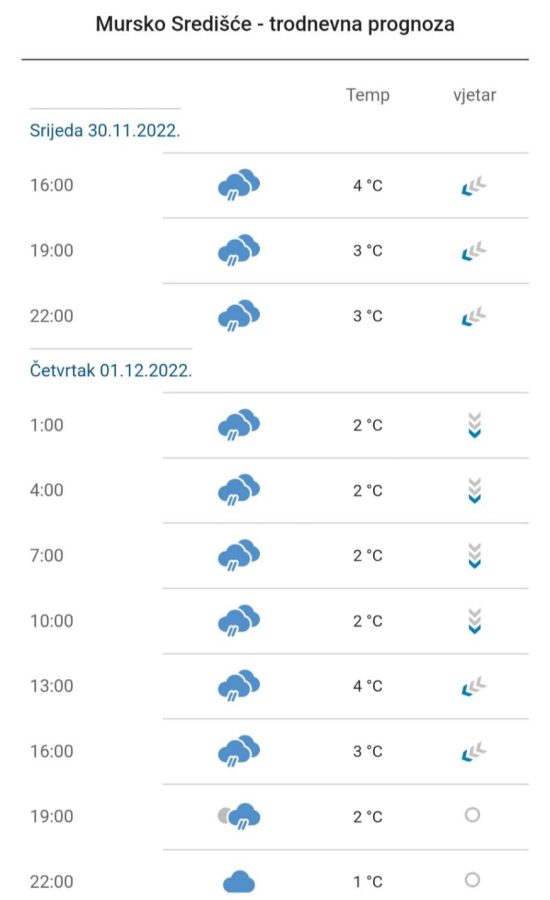The image size is (550, 900).
Task: Click the calm wind circle at Thursday 22:00
Action: click(472, 879)
